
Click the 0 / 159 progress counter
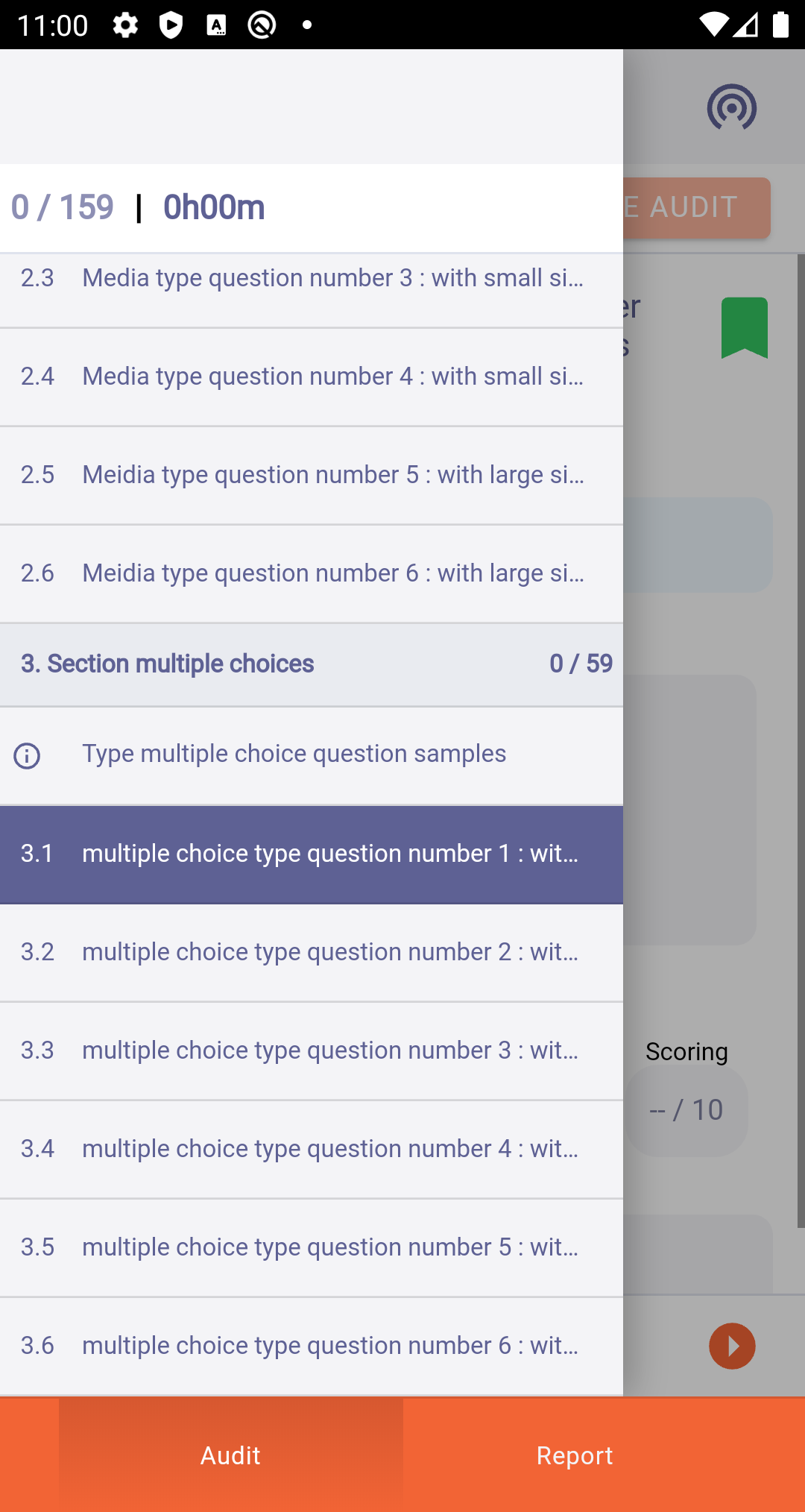coord(63,207)
